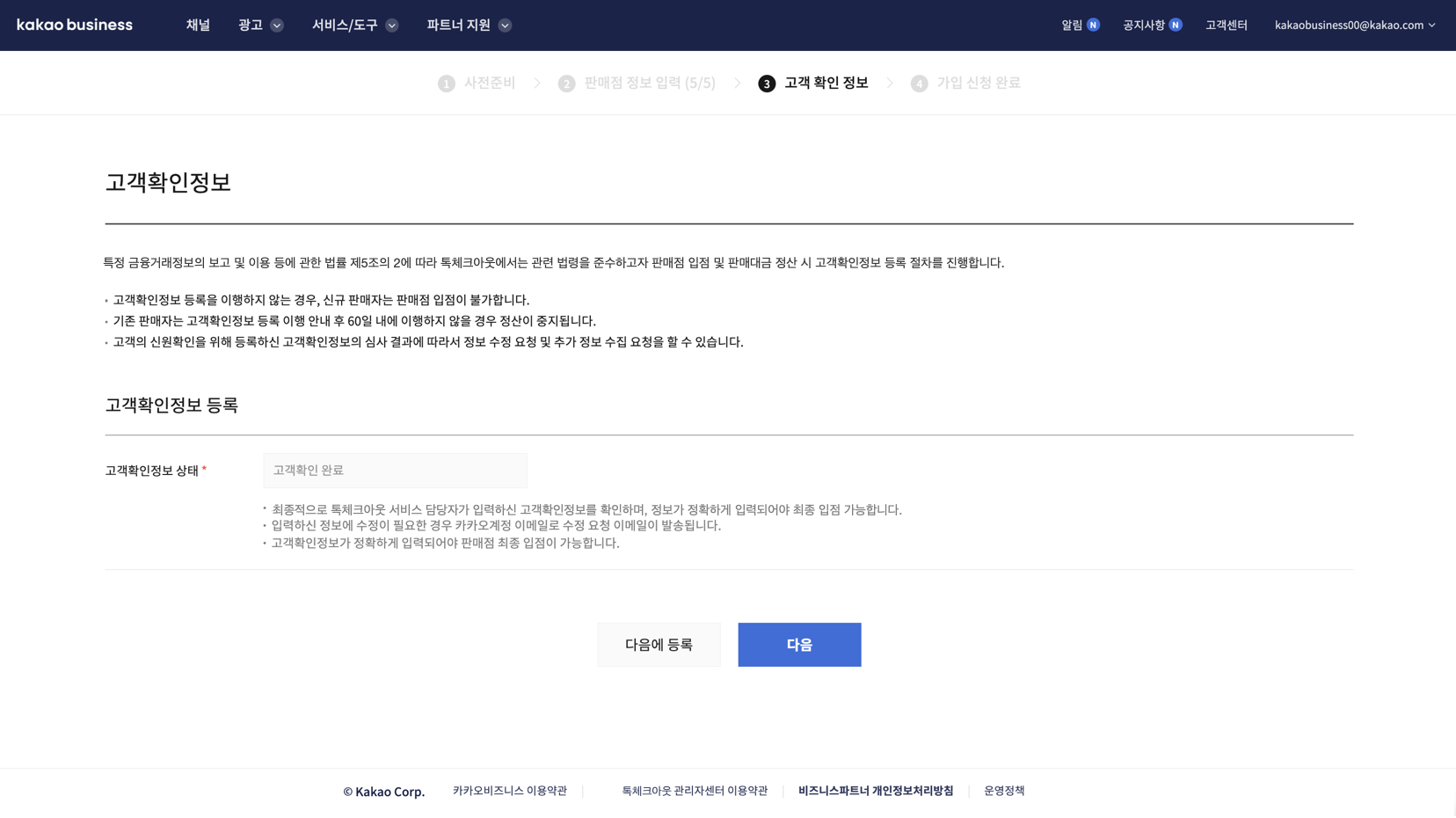Open 비즈니스파트너 개인정보처리방침 link
This screenshot has height=818, width=1456.
tap(875, 791)
